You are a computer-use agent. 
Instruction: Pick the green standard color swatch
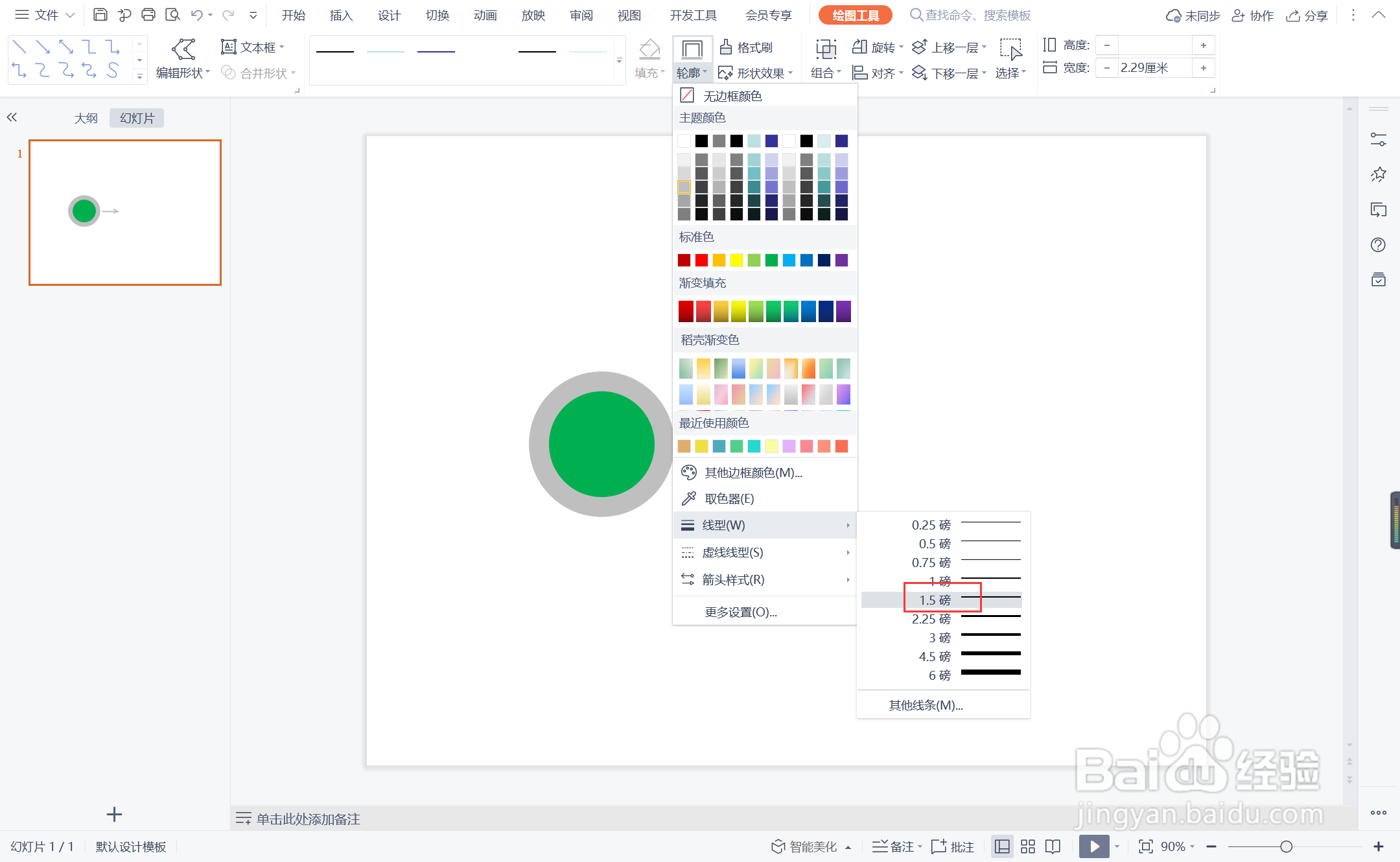click(771, 260)
